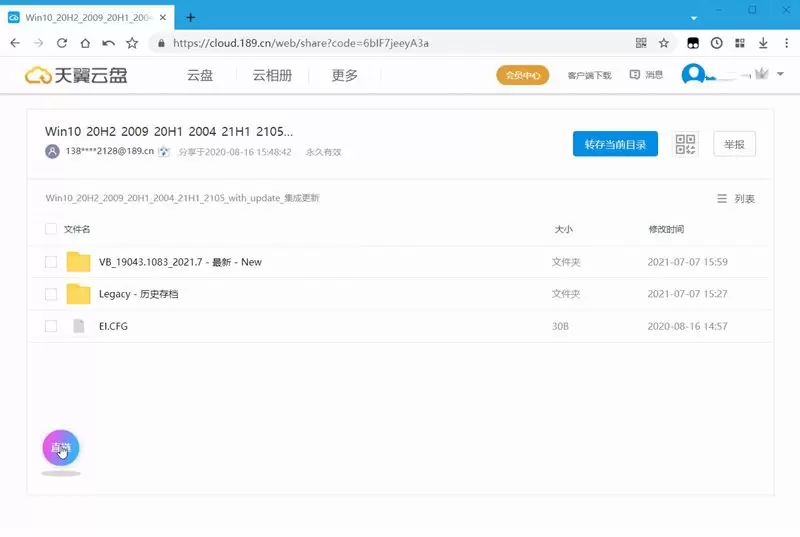Click the badge icon after the sharer email
Viewport: 800px width, 537px height.
coord(164,151)
